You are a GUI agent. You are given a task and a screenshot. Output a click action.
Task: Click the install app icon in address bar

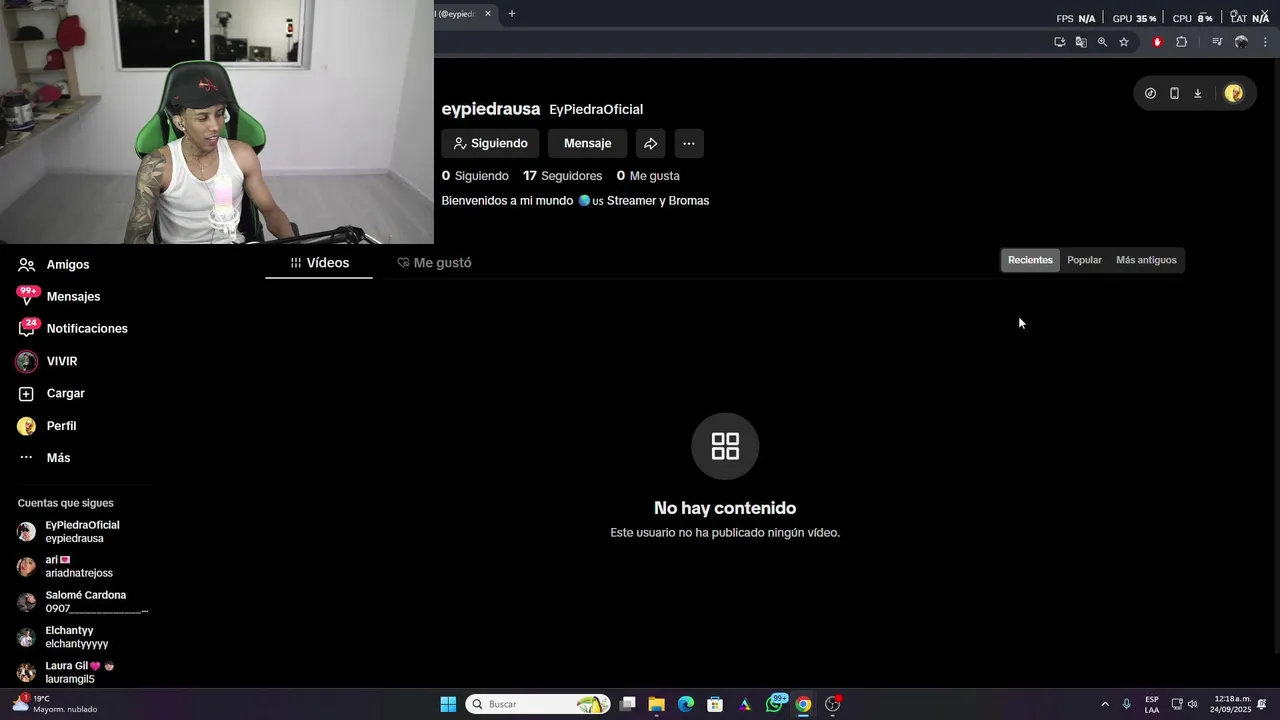[x=1060, y=42]
